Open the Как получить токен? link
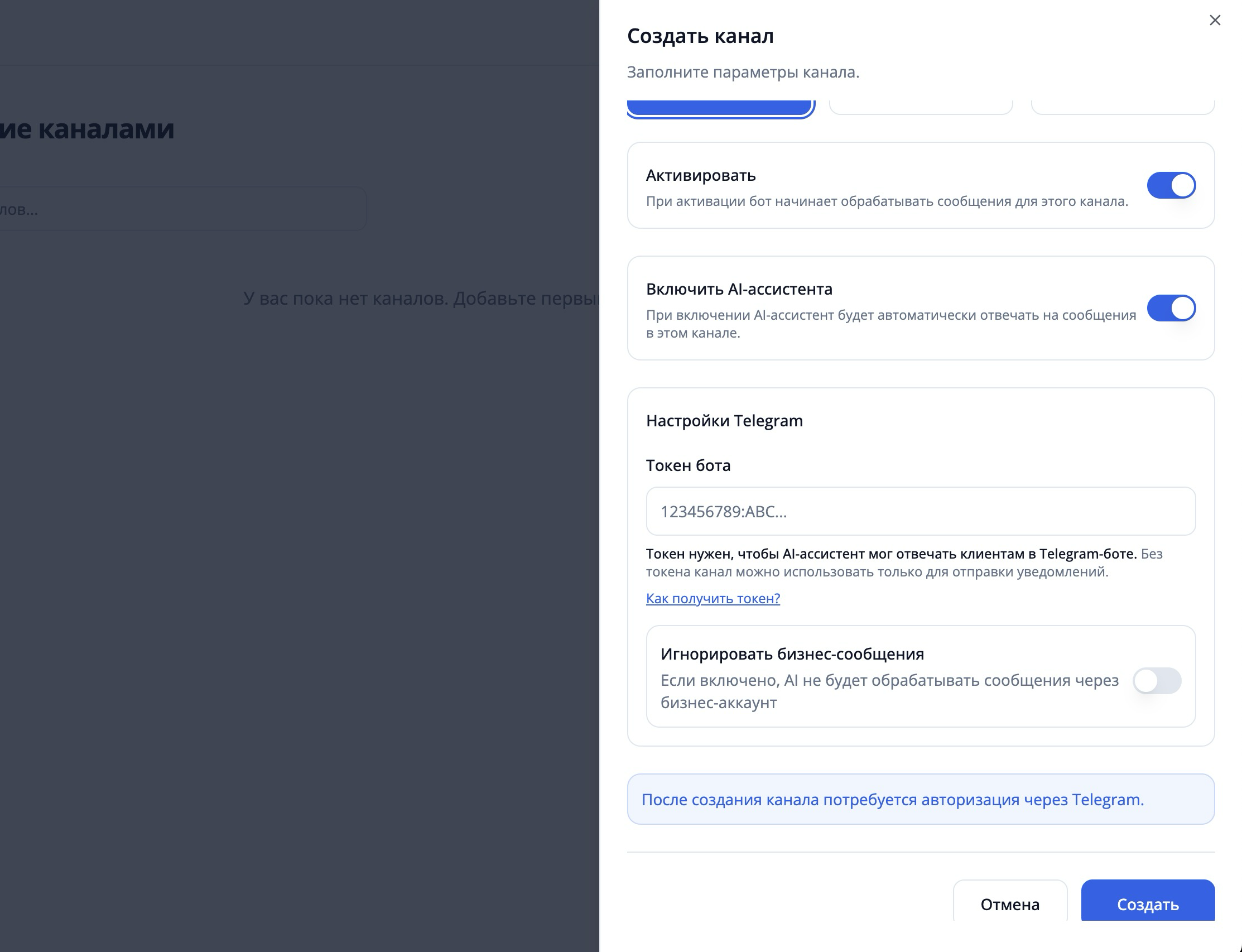Viewport: 1242px width, 952px height. (x=712, y=598)
